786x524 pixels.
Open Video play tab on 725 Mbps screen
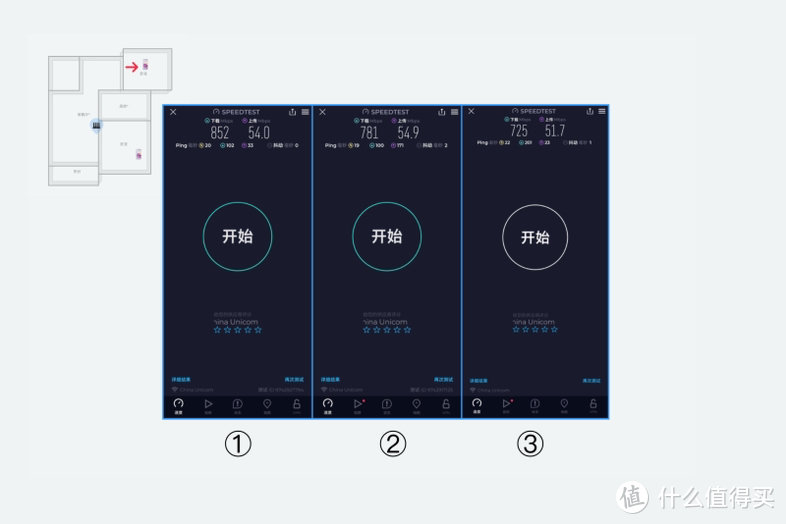coord(506,405)
